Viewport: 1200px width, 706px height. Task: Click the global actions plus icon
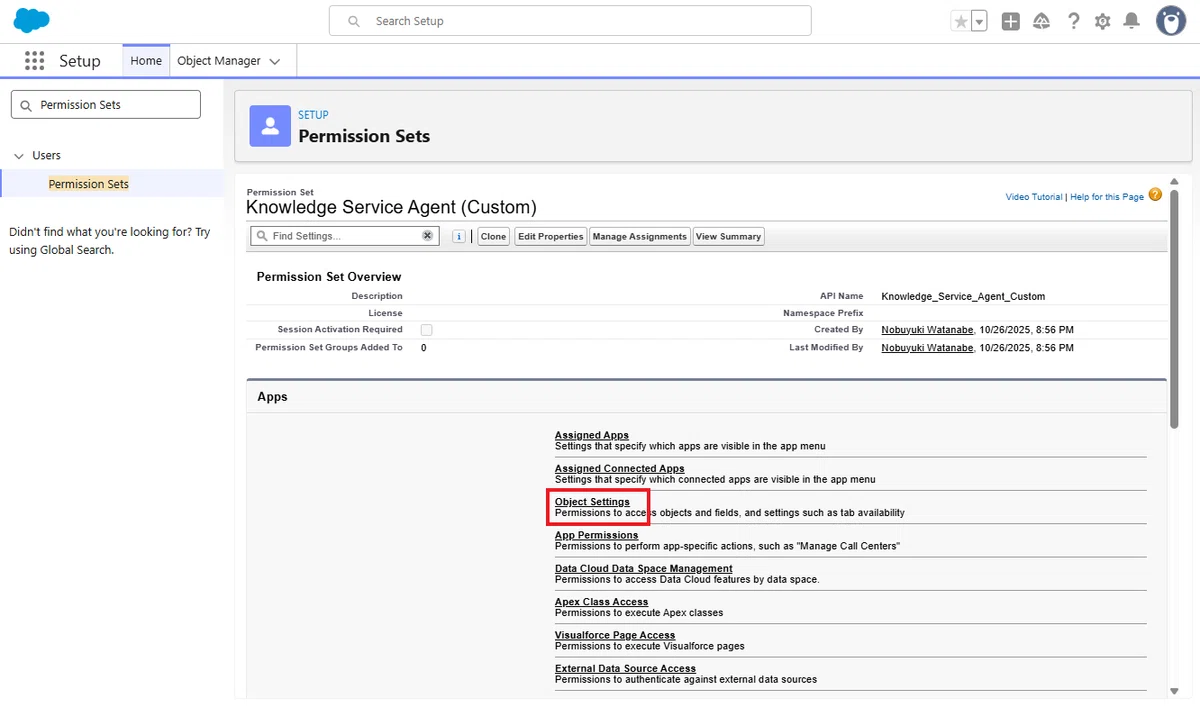[1011, 21]
